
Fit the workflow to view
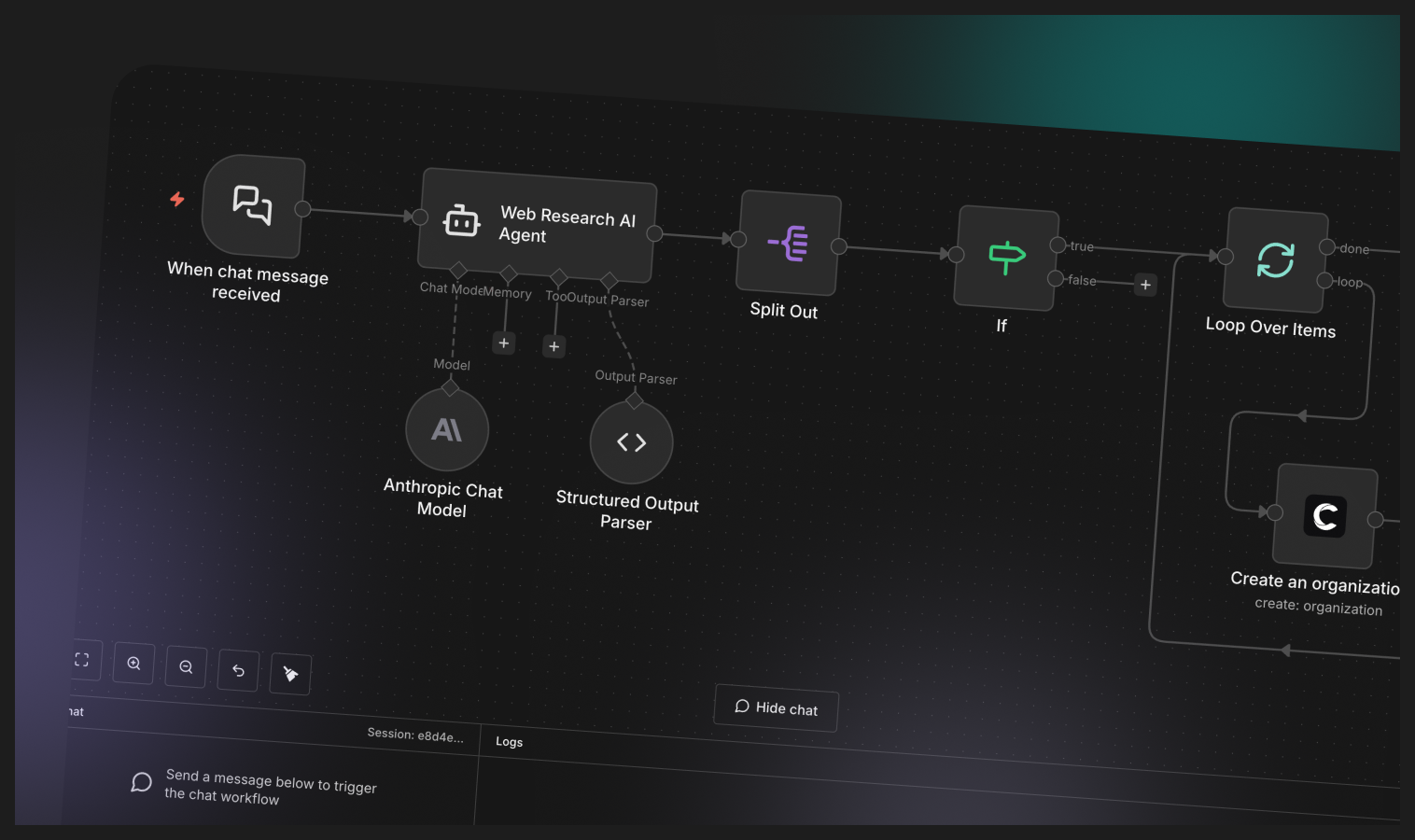[x=82, y=660]
